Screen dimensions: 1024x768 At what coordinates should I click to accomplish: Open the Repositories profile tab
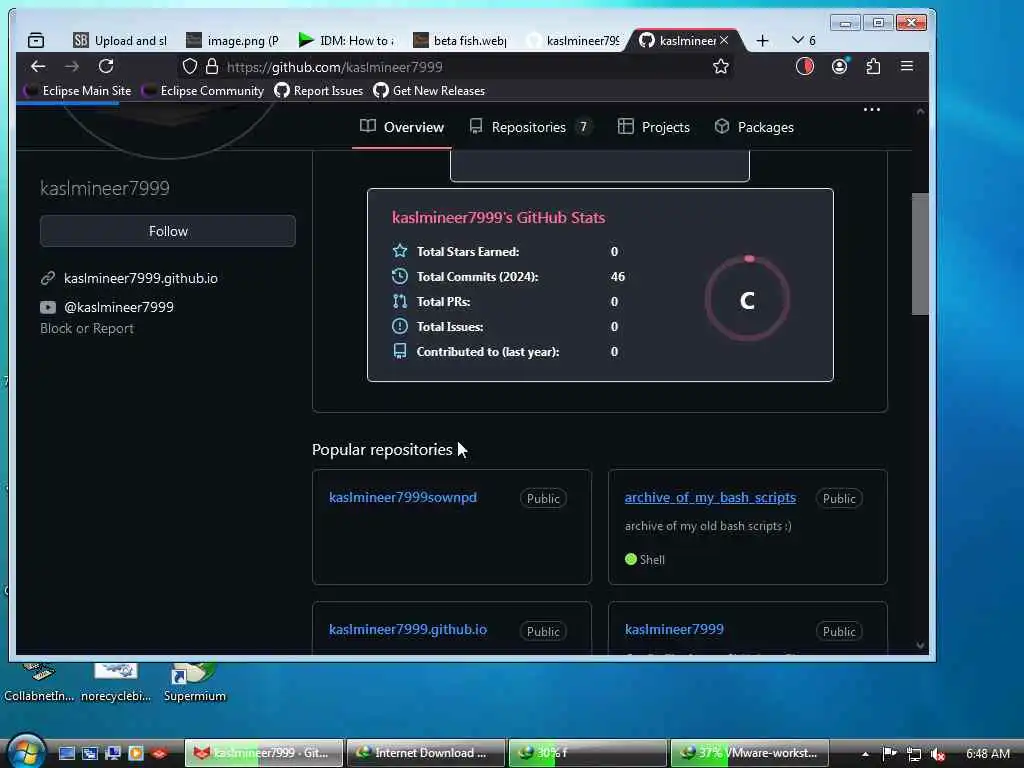pyautogui.click(x=530, y=127)
